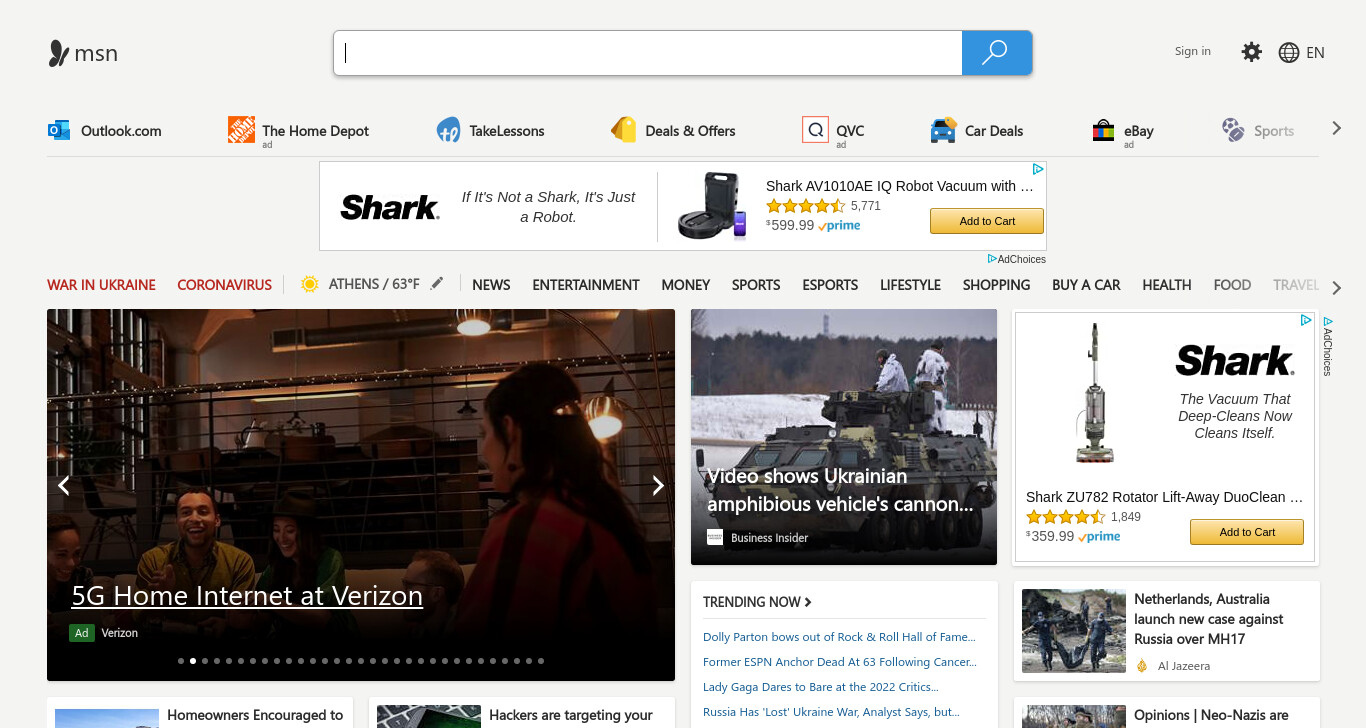Open SHOPPING category
The image size is (1366, 728).
point(996,285)
